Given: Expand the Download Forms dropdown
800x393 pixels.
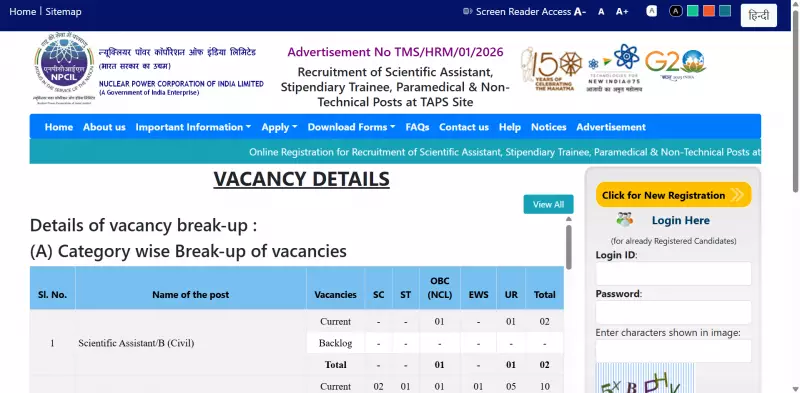Looking at the screenshot, I should [x=351, y=127].
